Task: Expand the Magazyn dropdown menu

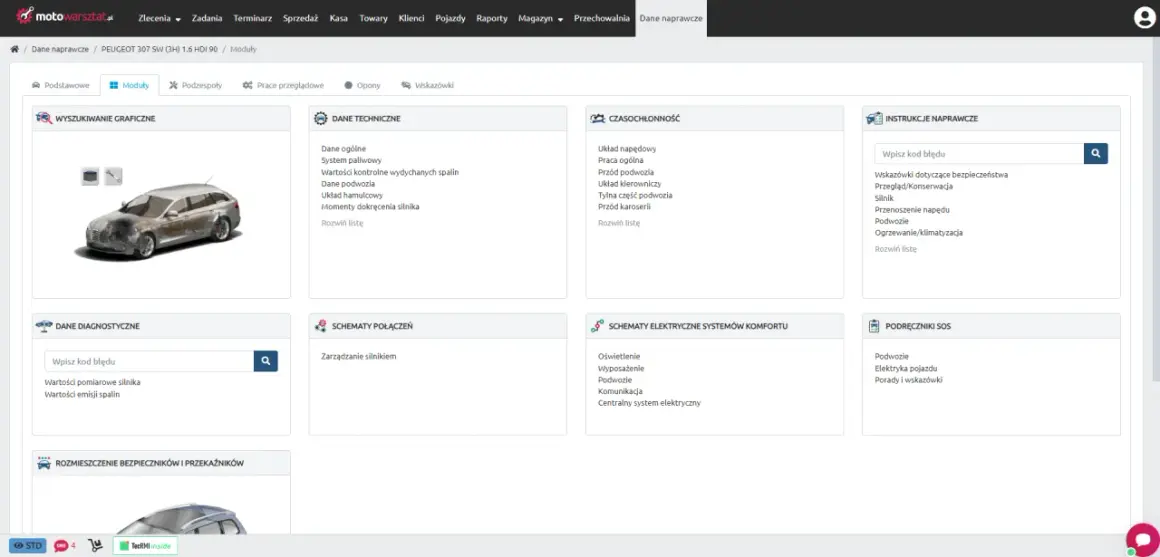Action: 540,18
